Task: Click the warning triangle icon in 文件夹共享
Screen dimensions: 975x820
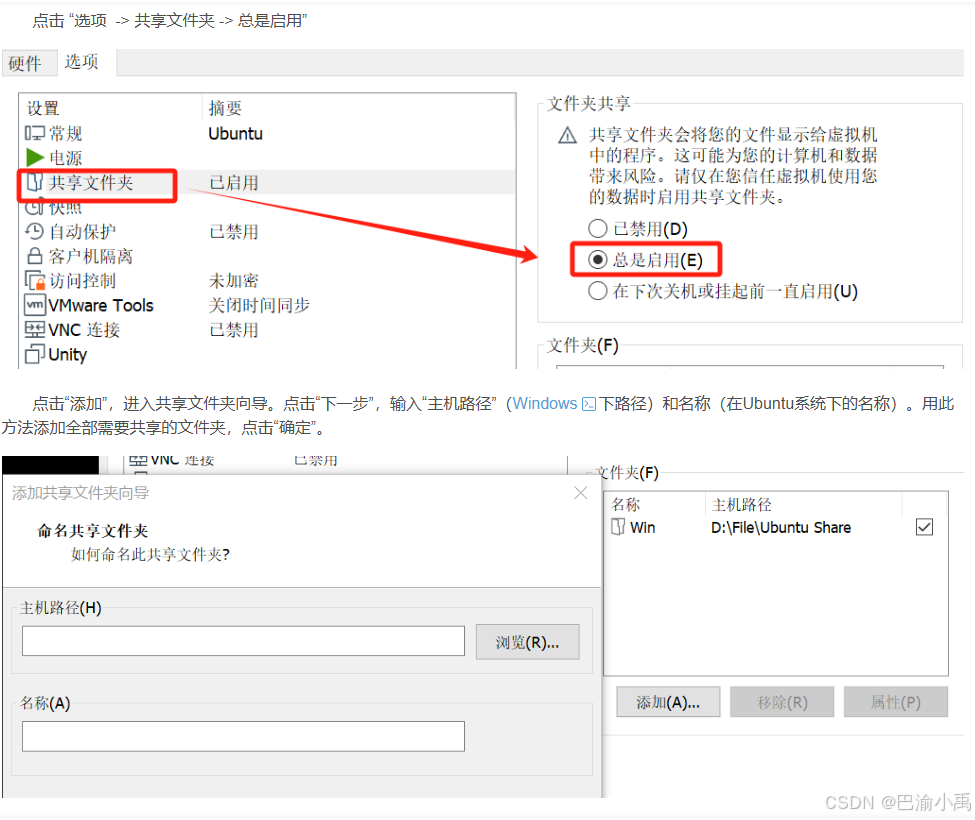Action: point(567,135)
